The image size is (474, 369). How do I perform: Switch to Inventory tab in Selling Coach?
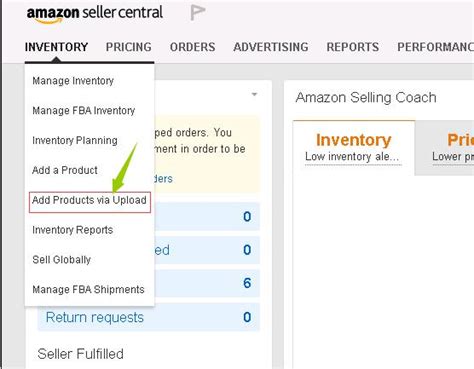click(x=354, y=148)
